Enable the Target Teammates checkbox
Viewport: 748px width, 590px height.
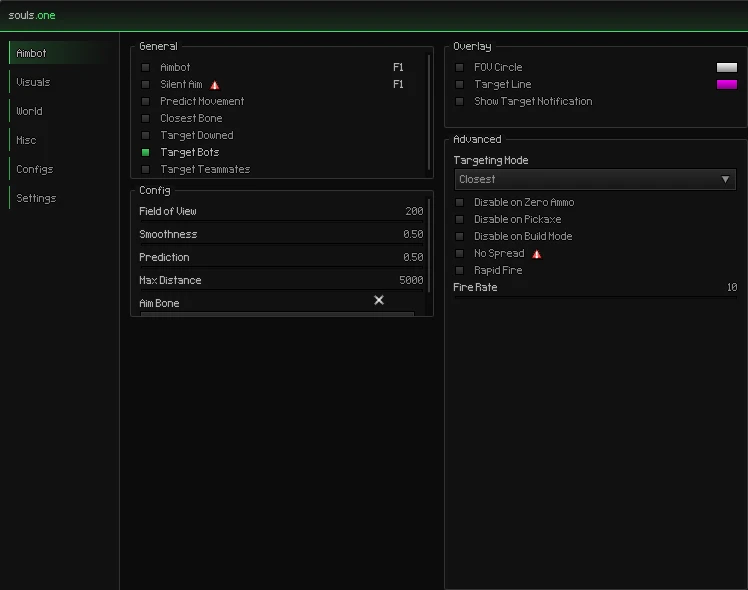145,169
